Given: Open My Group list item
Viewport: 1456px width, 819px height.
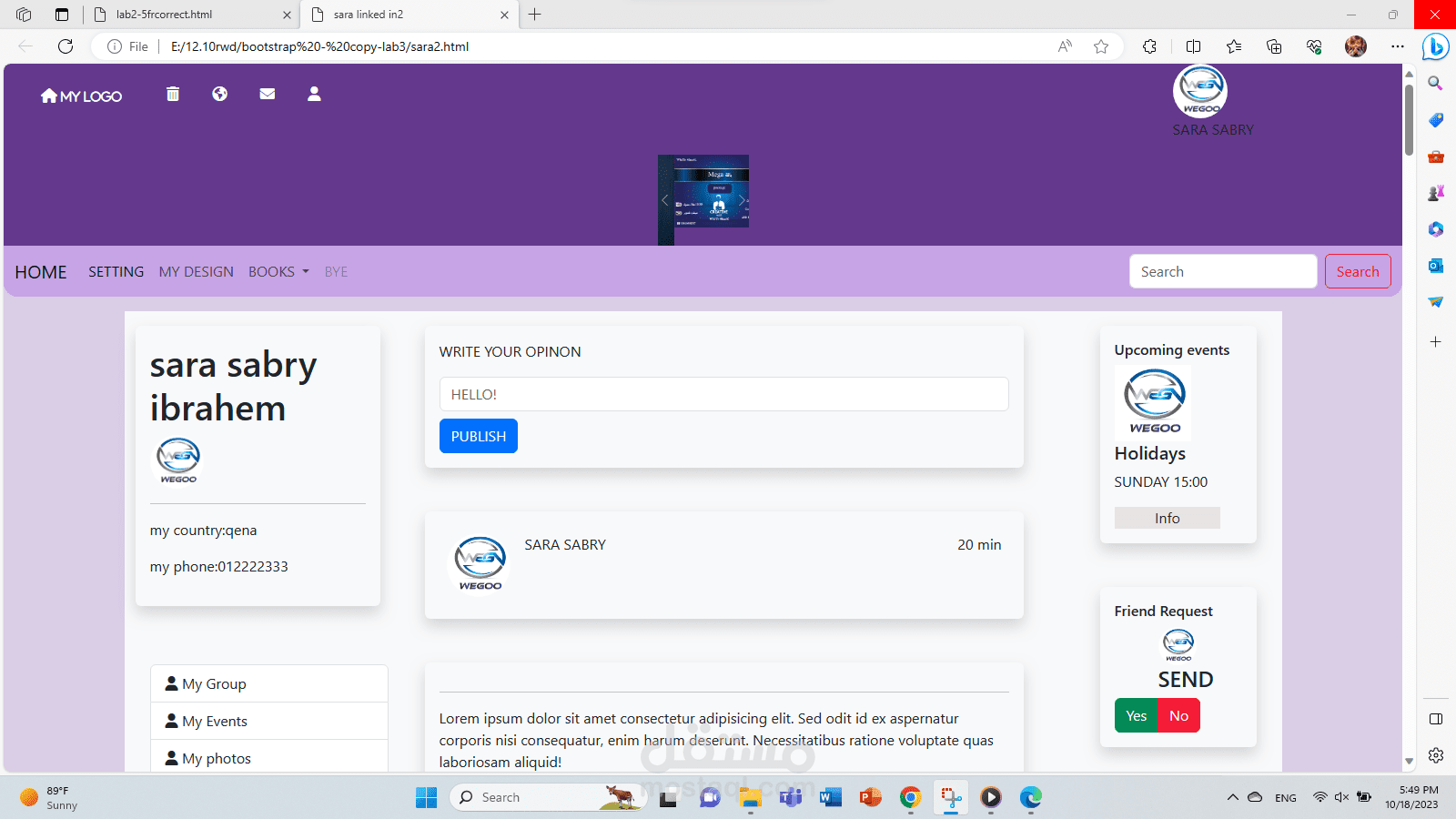Looking at the screenshot, I should (x=269, y=683).
